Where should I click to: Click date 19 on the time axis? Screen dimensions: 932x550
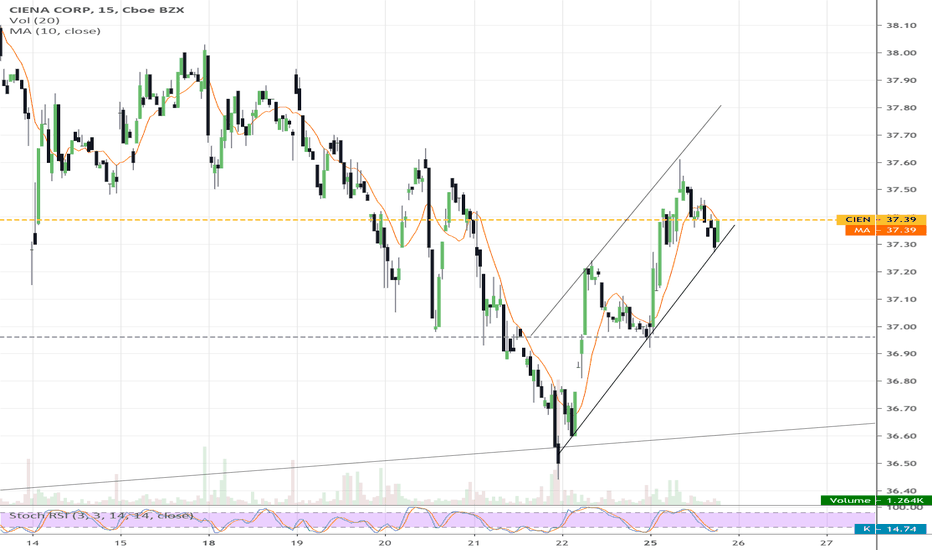pos(297,542)
